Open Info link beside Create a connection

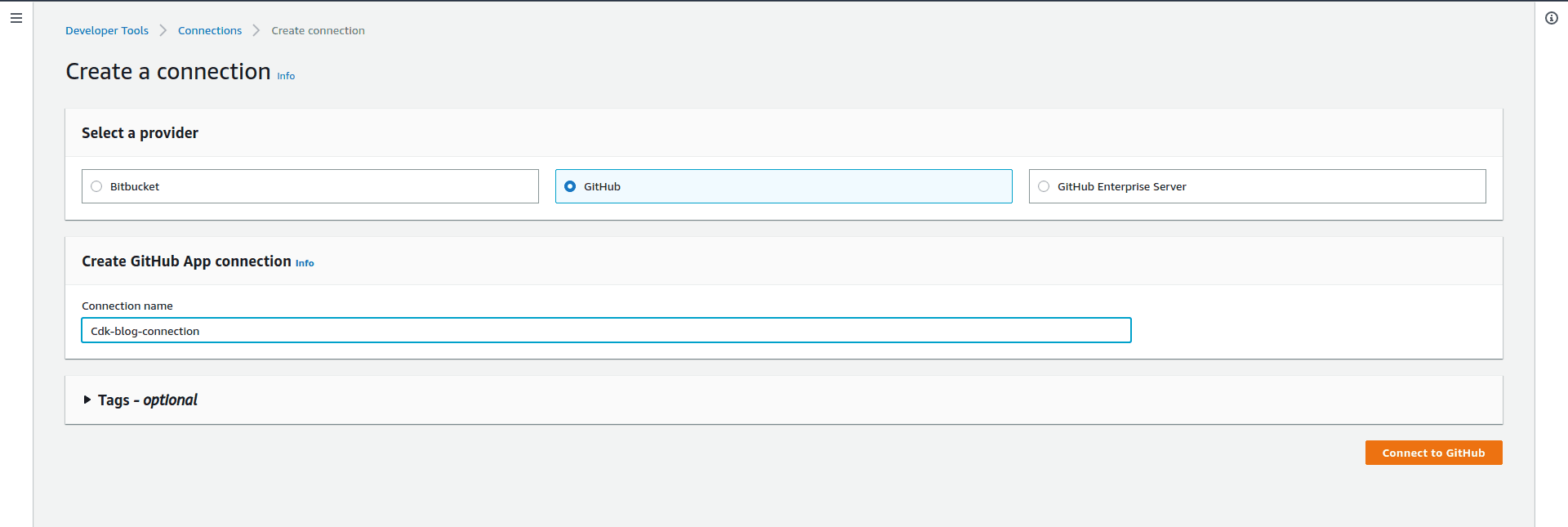click(286, 76)
